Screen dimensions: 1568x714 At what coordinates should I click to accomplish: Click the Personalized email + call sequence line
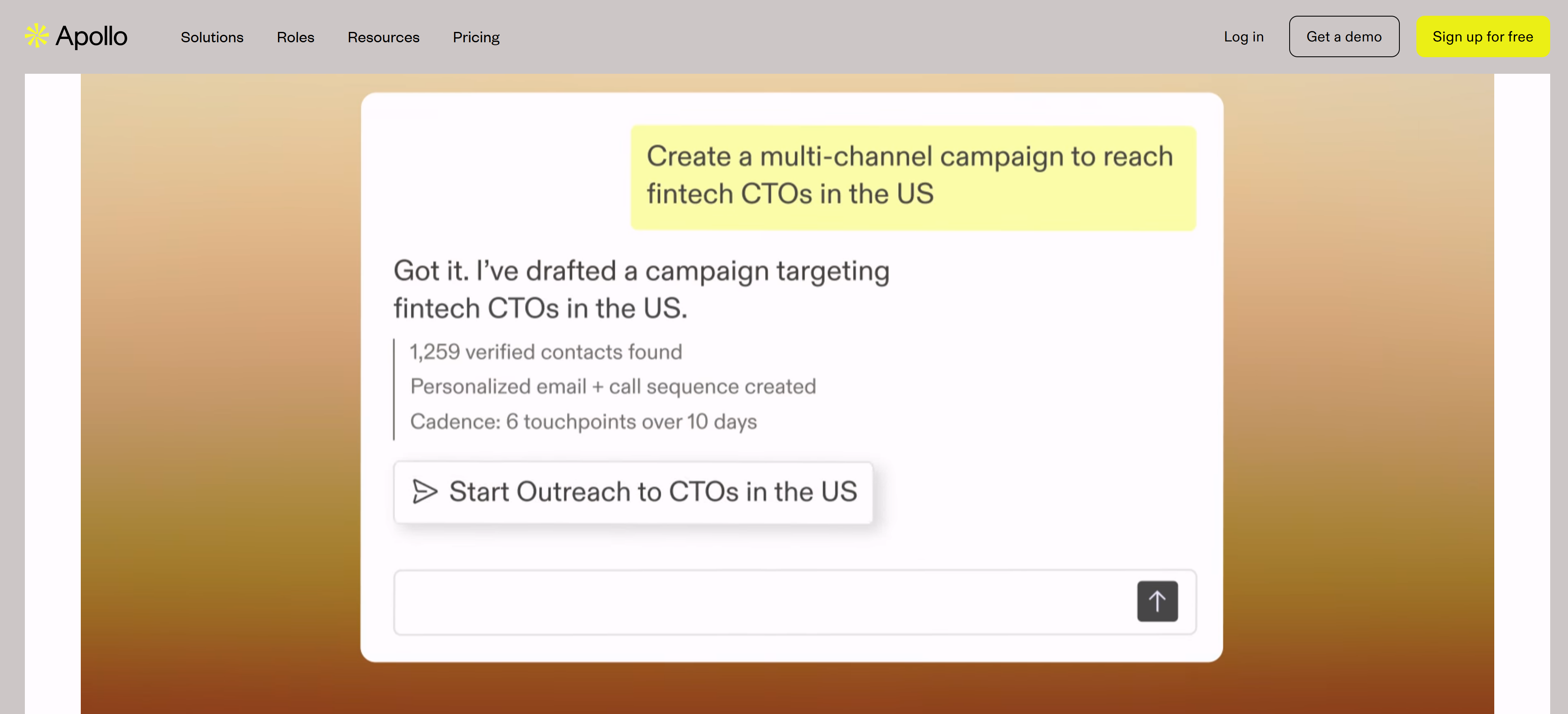point(613,387)
